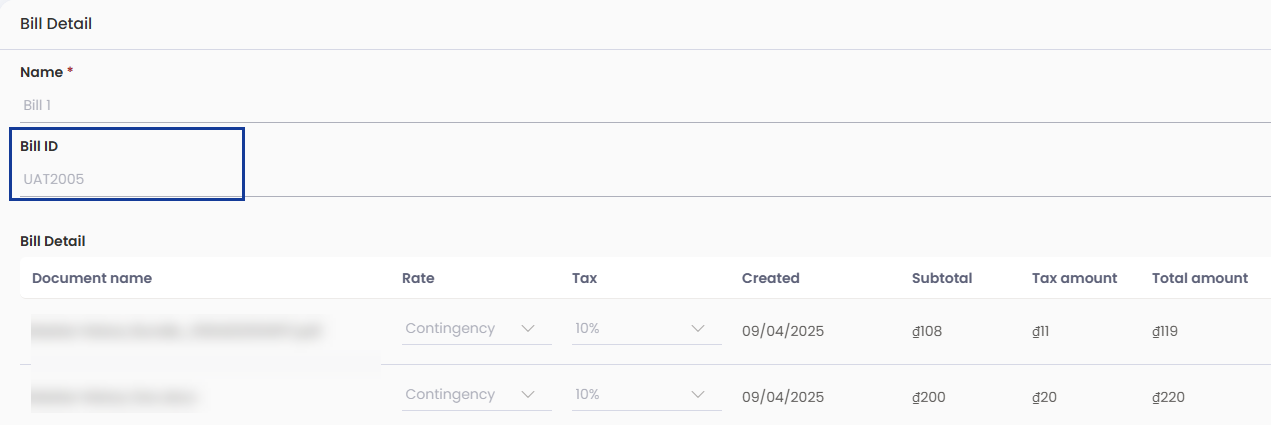This screenshot has height=425, width=1271.
Task: Click the ₫220 total amount cell
Action: click(1169, 397)
